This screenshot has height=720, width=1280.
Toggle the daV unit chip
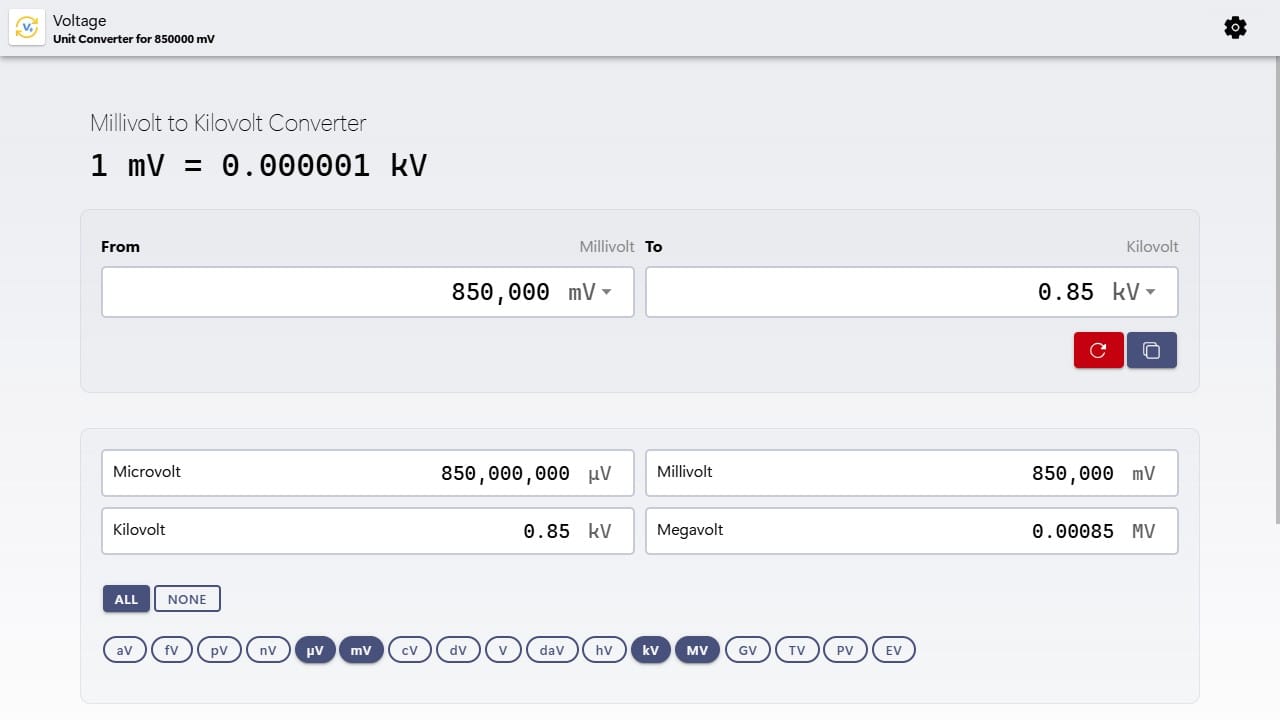click(x=551, y=649)
